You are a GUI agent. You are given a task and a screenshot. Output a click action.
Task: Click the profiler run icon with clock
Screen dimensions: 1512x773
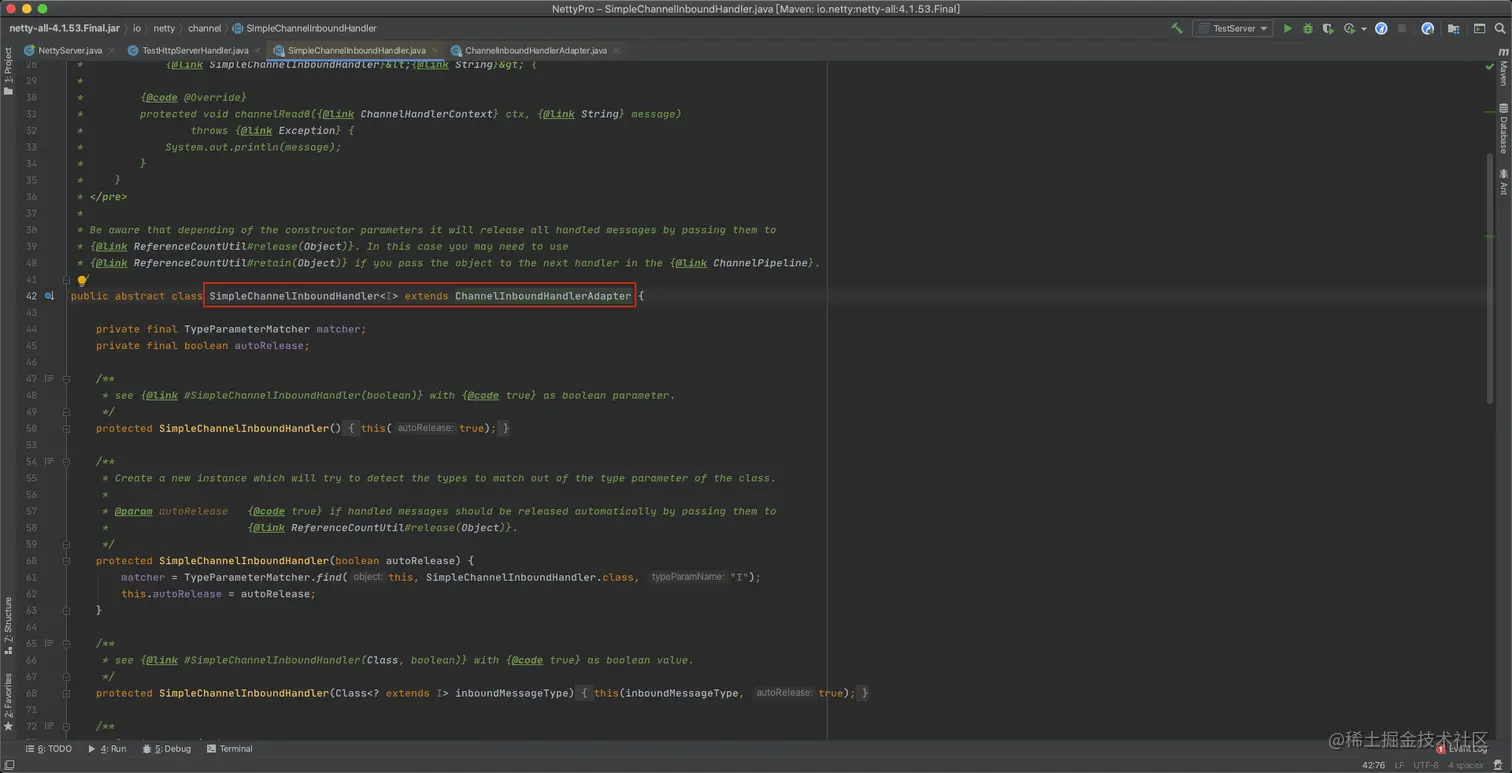1349,29
